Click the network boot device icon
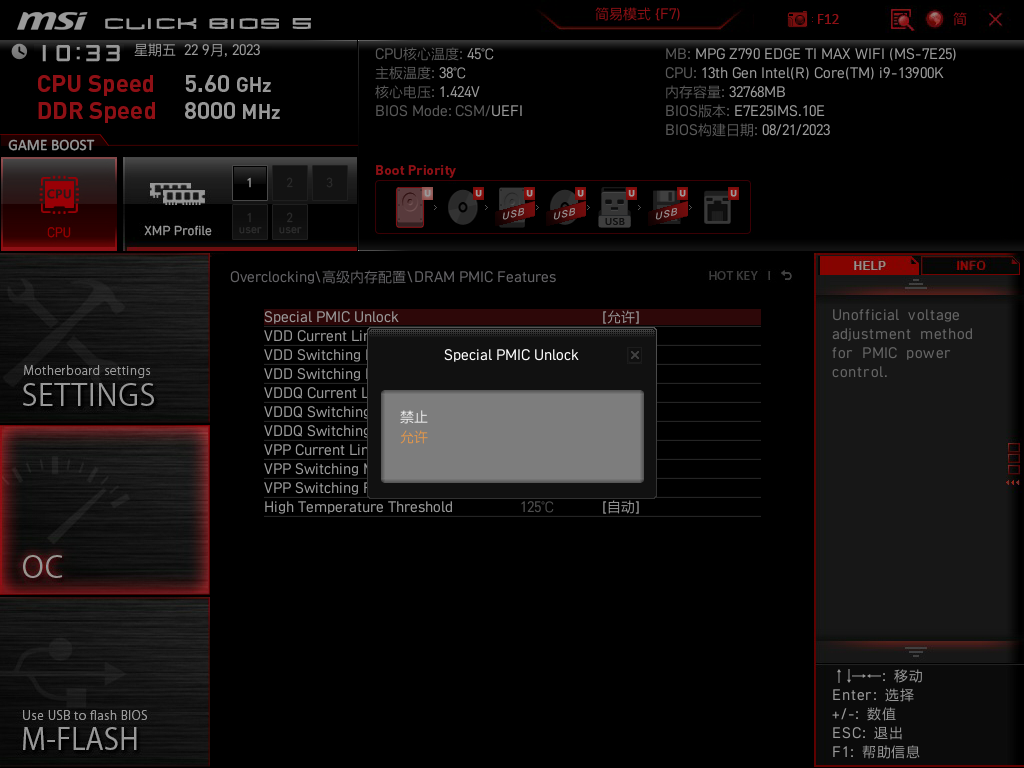This screenshot has height=768, width=1024. (x=720, y=207)
